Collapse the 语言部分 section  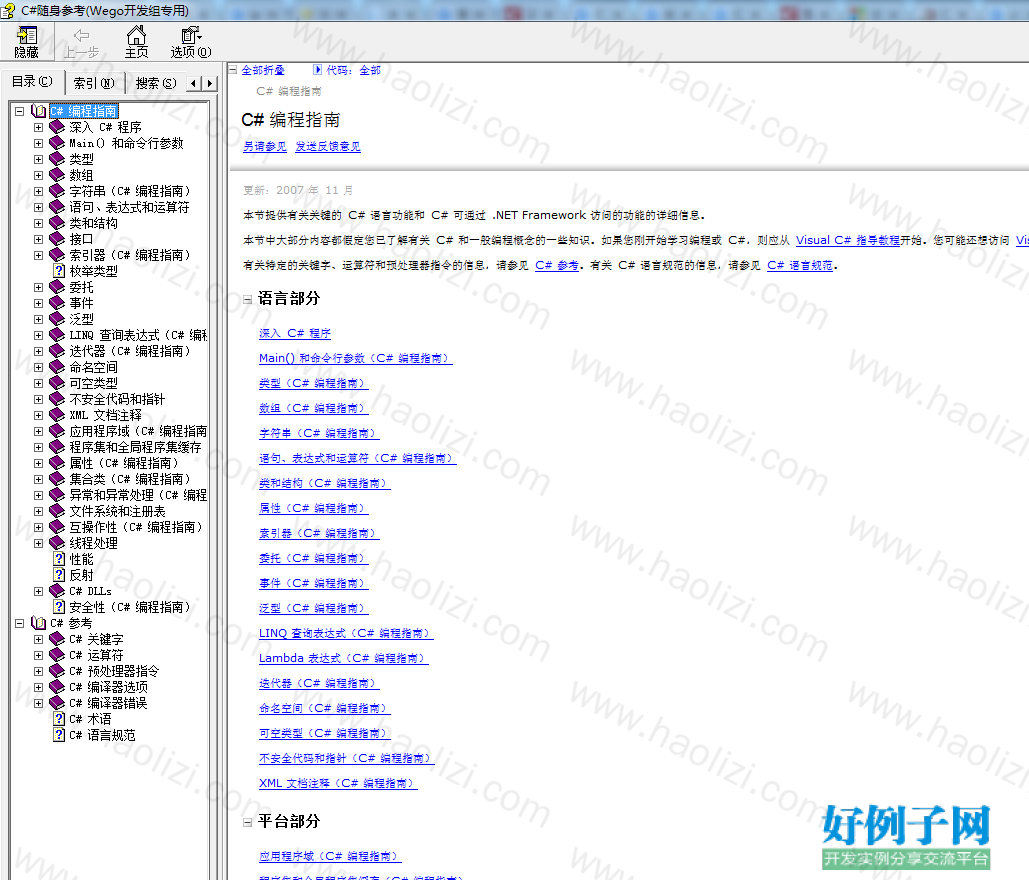(247, 299)
